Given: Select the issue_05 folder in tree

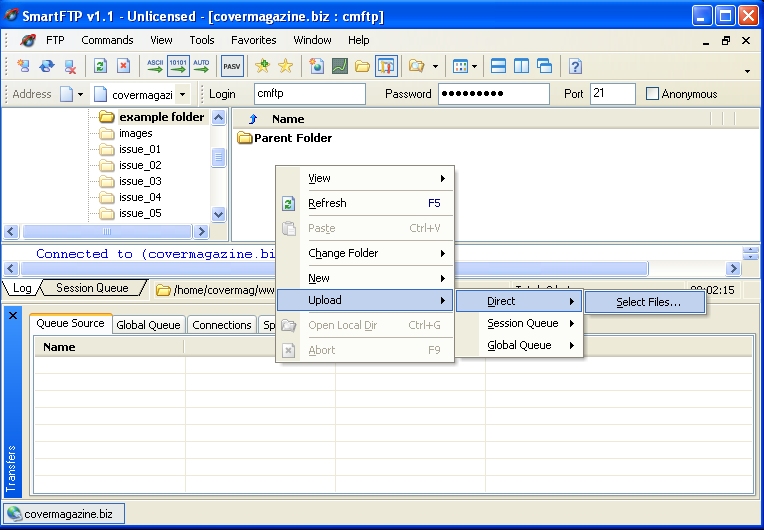Looking at the screenshot, I should 140,213.
